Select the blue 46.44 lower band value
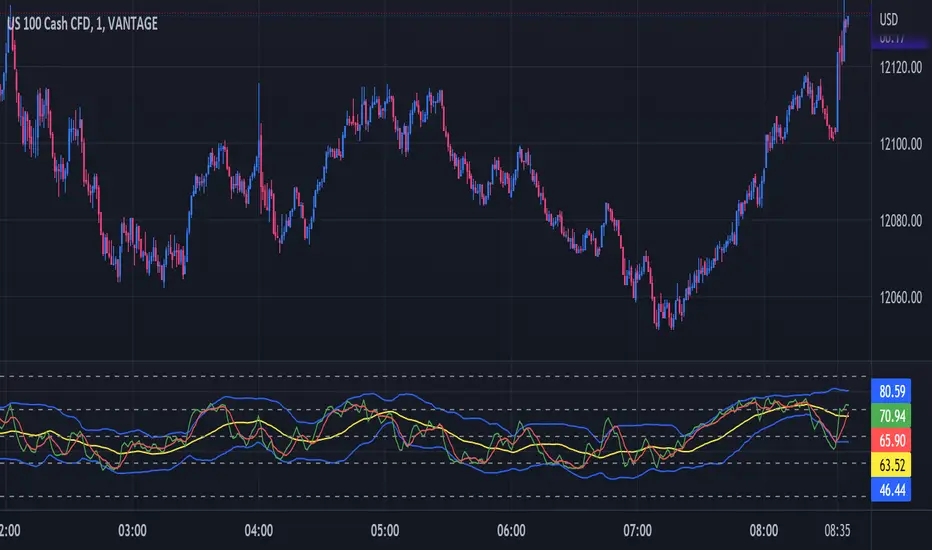Viewport: 932px width, 550px height. [x=891, y=490]
